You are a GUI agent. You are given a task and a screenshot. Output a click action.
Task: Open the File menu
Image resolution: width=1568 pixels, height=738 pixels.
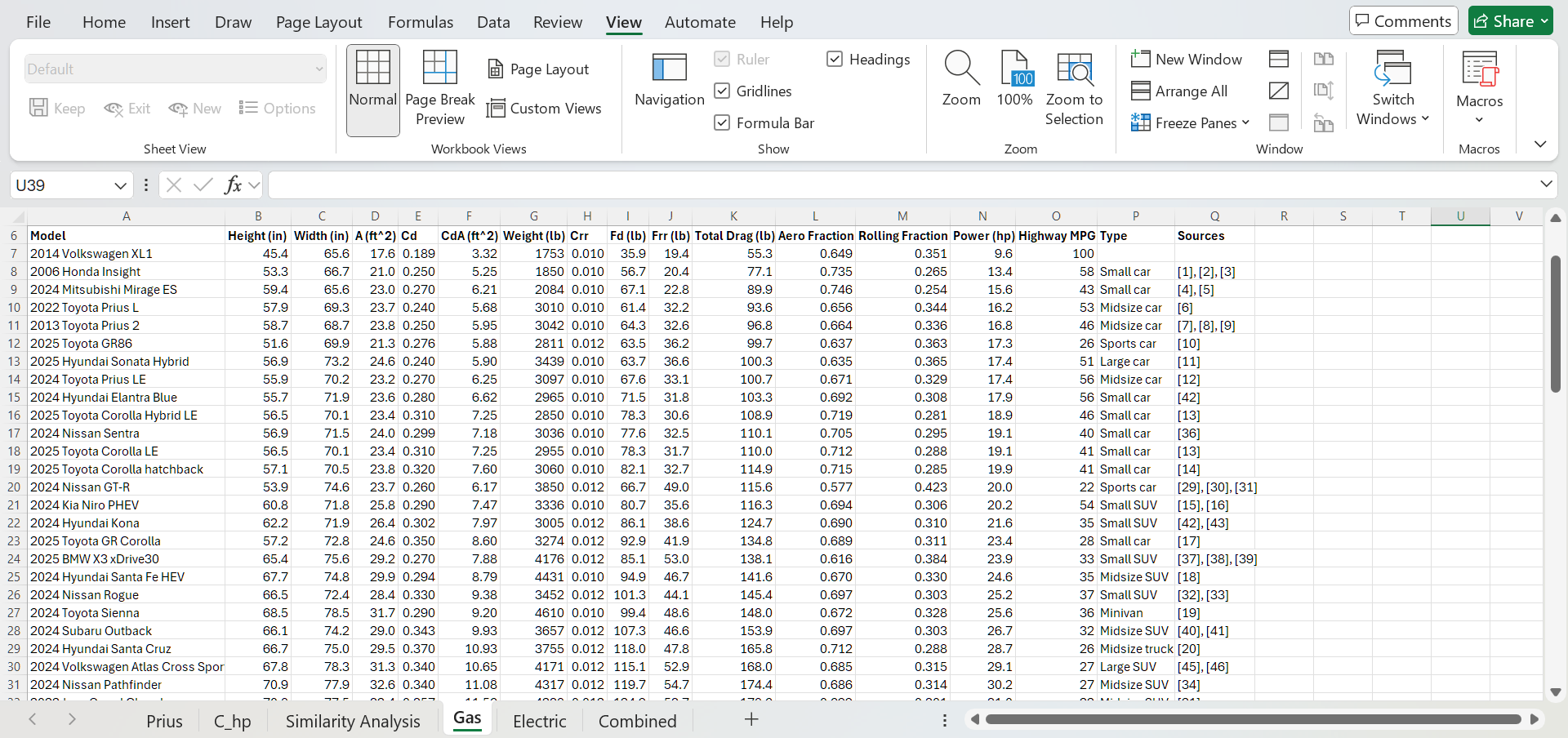[38, 22]
